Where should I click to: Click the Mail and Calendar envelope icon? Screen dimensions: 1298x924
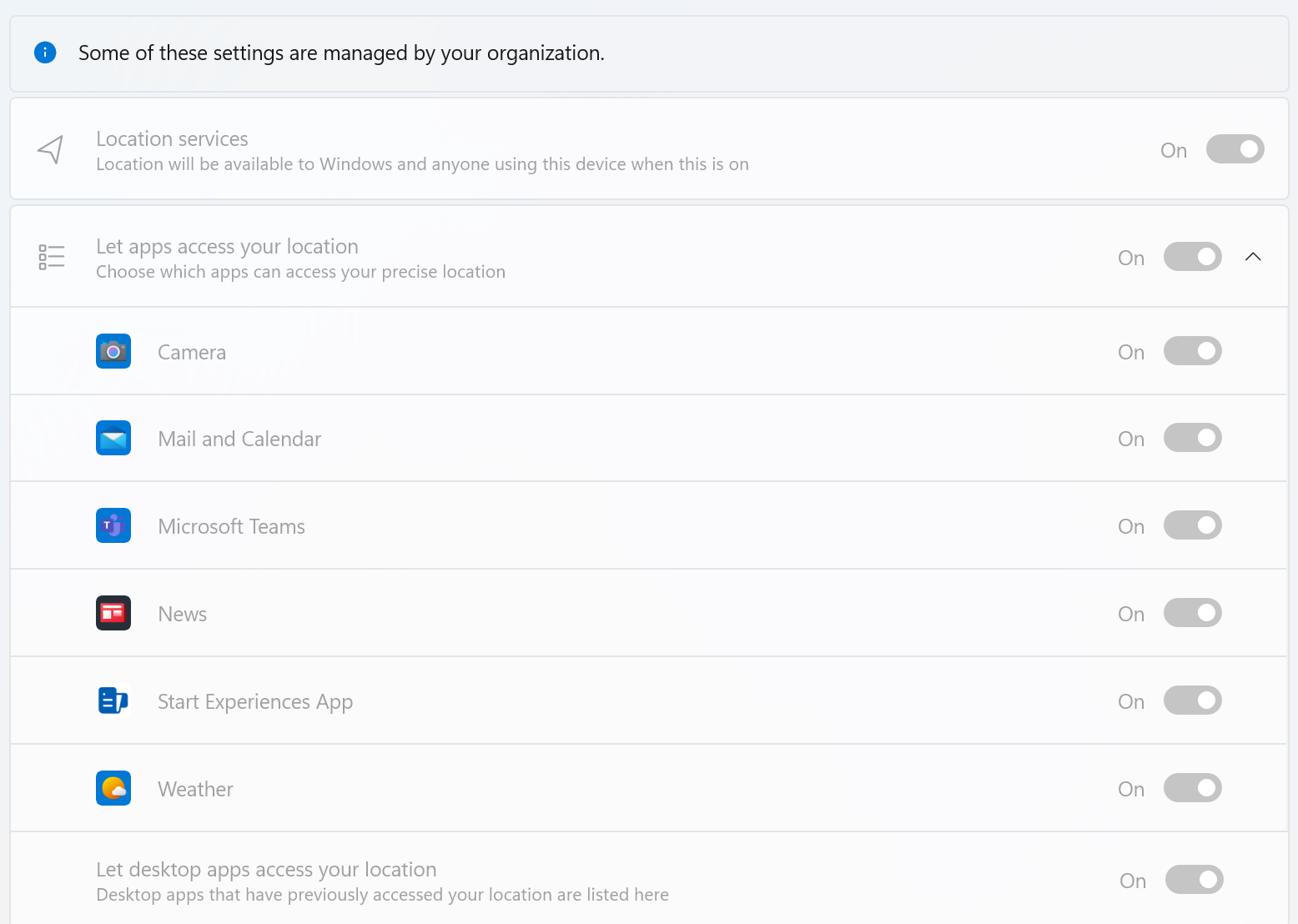click(113, 438)
